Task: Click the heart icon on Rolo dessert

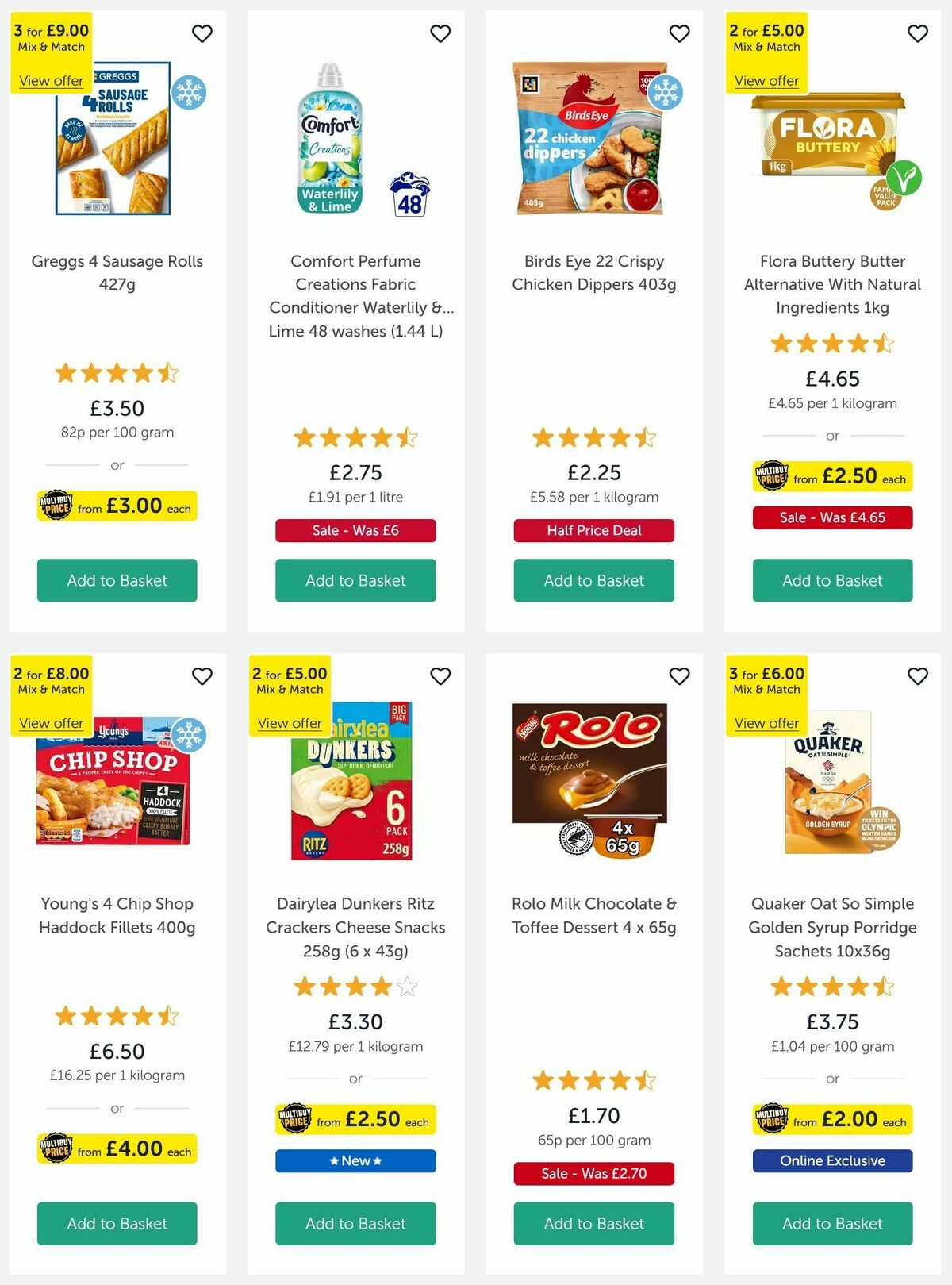Action: point(678,676)
